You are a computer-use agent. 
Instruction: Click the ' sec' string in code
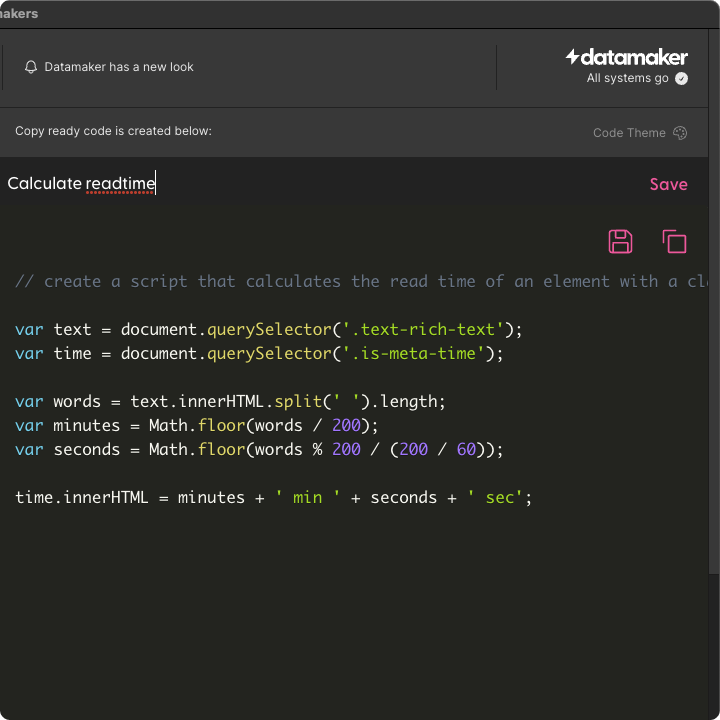(495, 497)
